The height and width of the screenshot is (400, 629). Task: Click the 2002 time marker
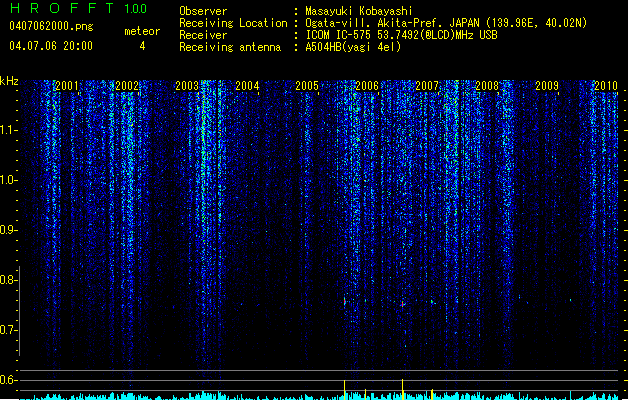pos(127,86)
